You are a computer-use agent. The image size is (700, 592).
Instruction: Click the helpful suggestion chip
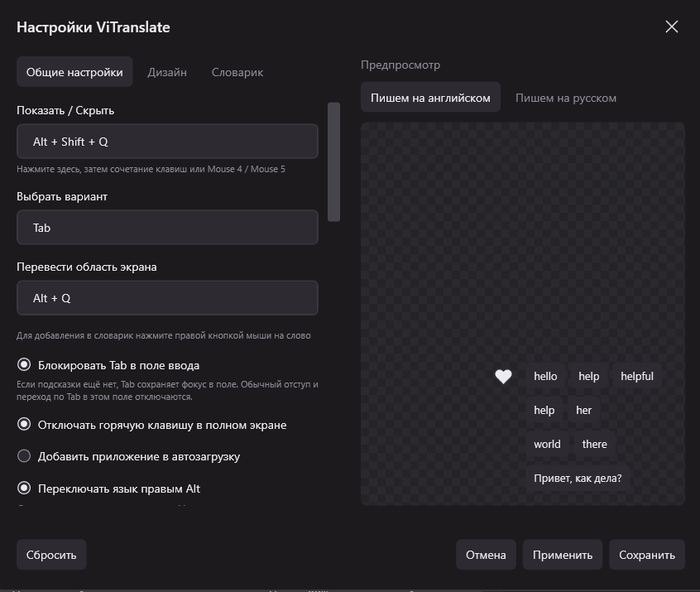[x=637, y=376]
